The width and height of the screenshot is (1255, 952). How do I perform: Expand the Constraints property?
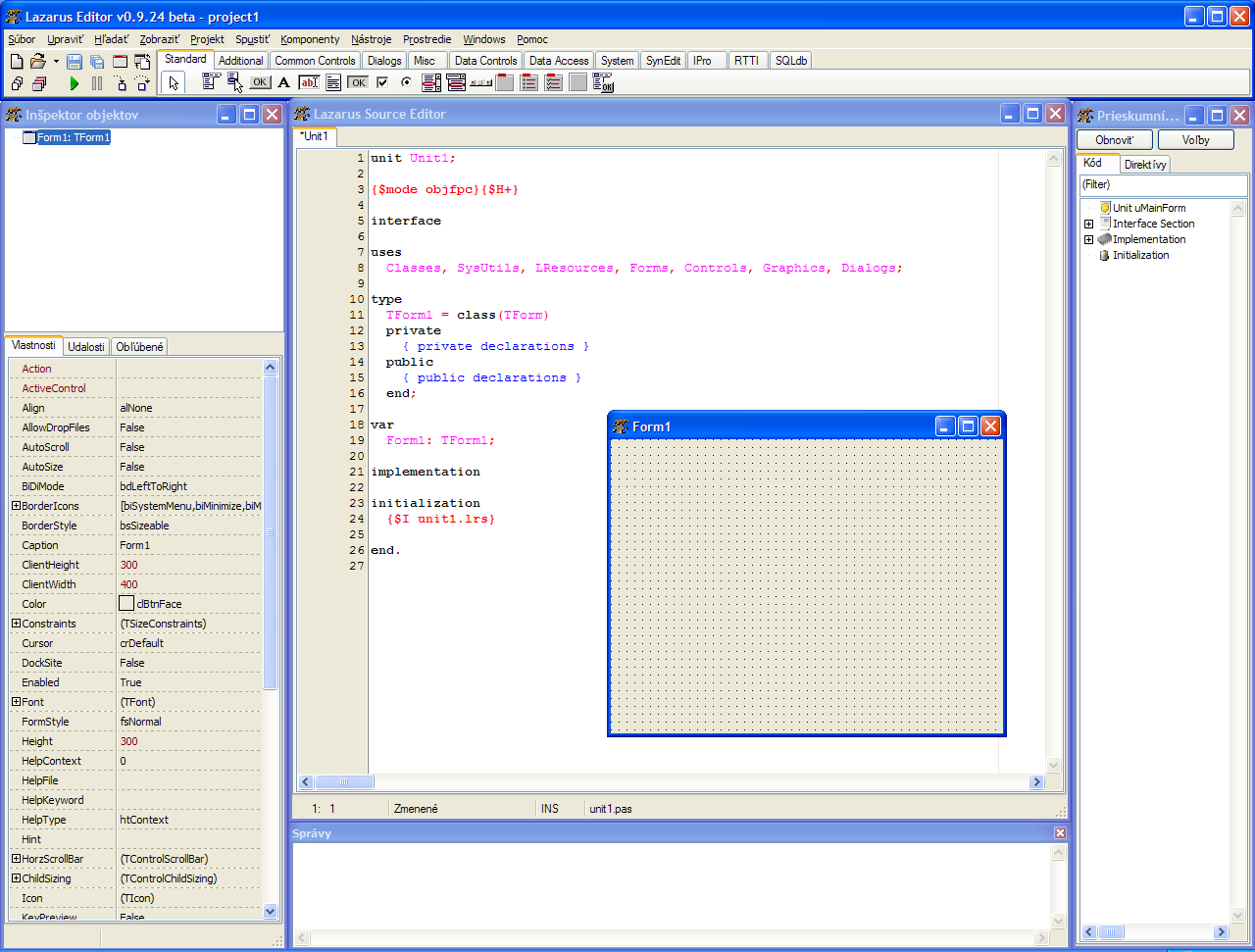tap(16, 624)
